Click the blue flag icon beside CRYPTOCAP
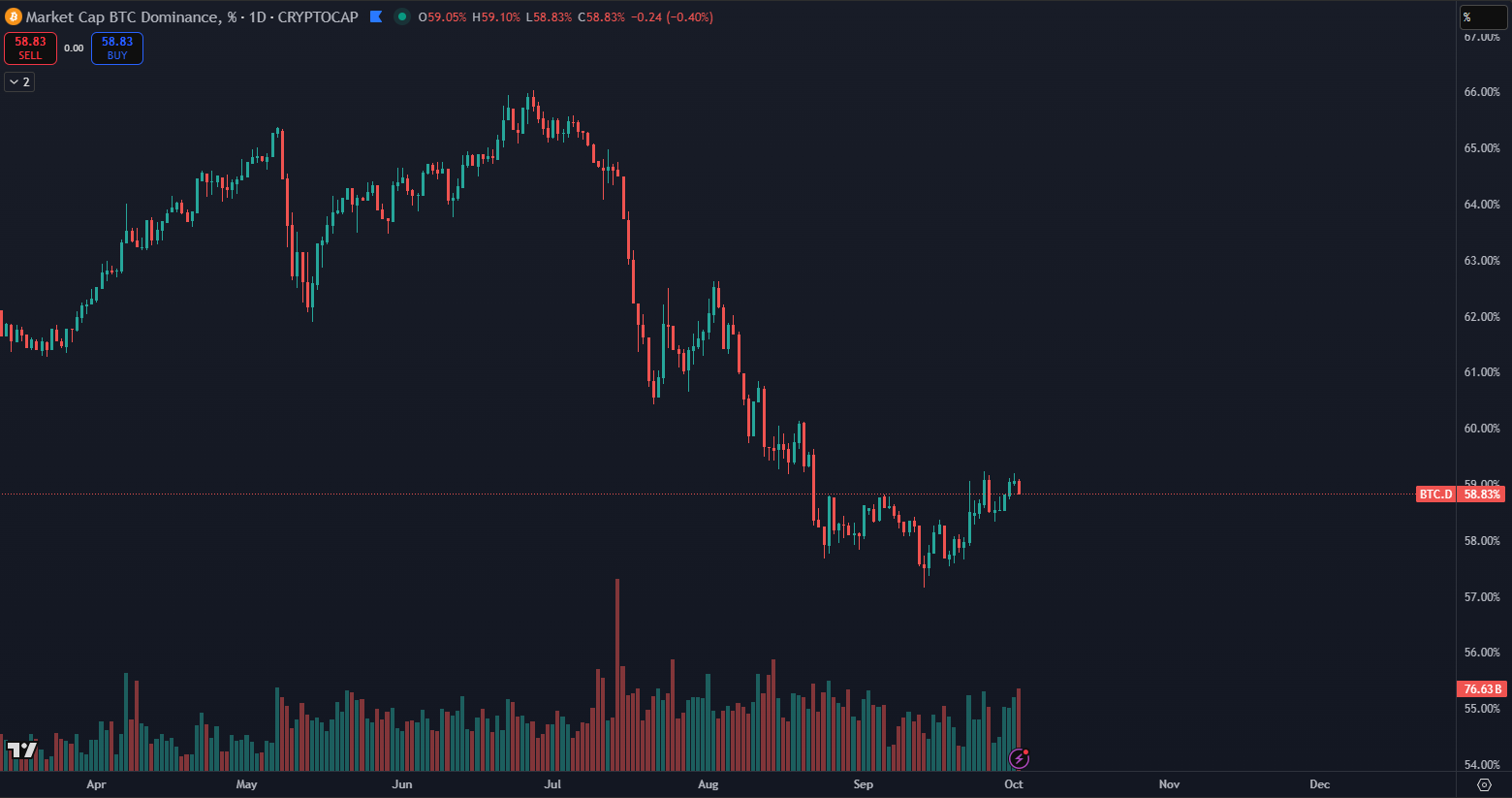This screenshot has width=1512, height=798. (x=376, y=16)
